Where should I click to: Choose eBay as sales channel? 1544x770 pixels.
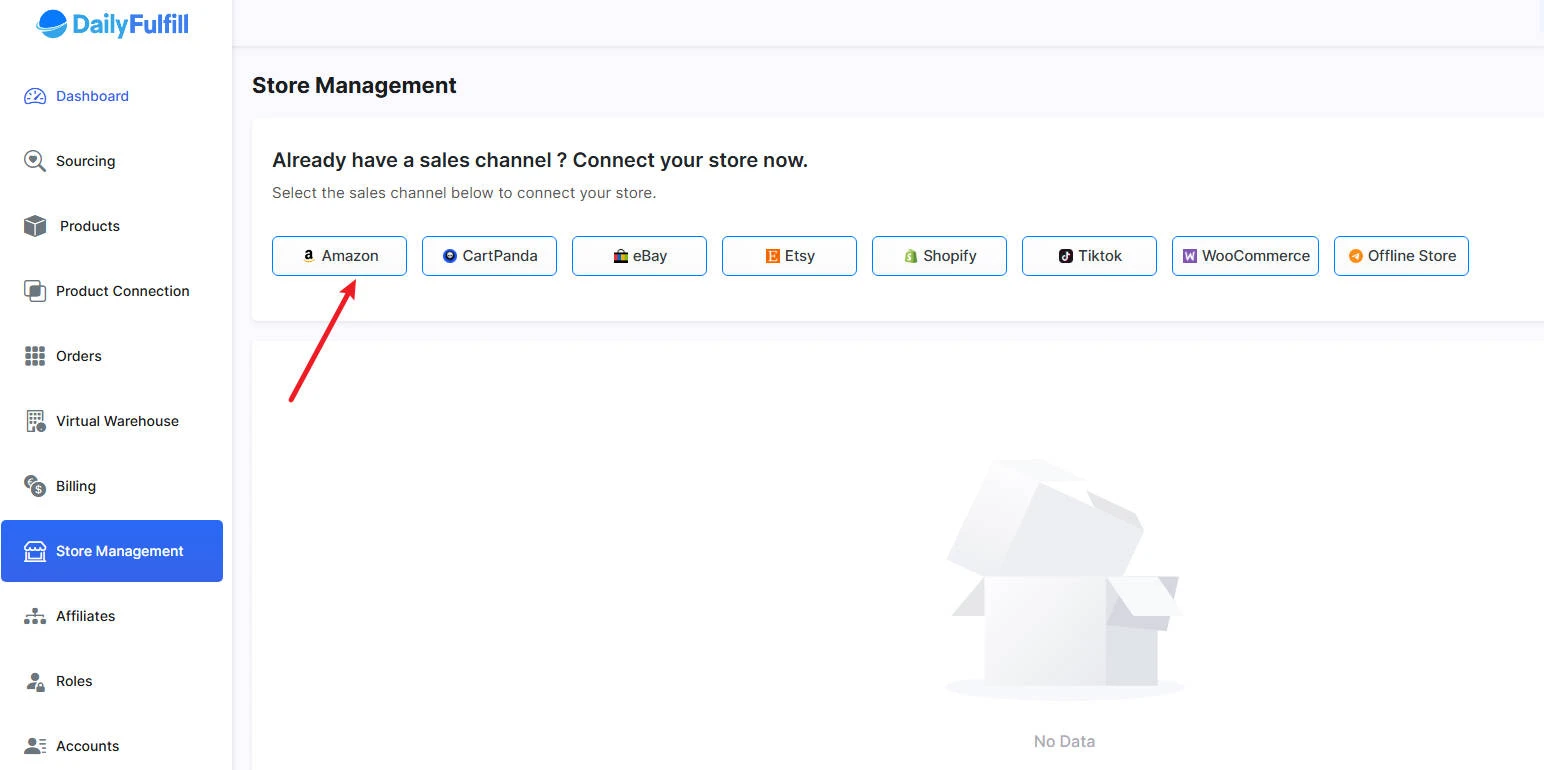pos(639,256)
